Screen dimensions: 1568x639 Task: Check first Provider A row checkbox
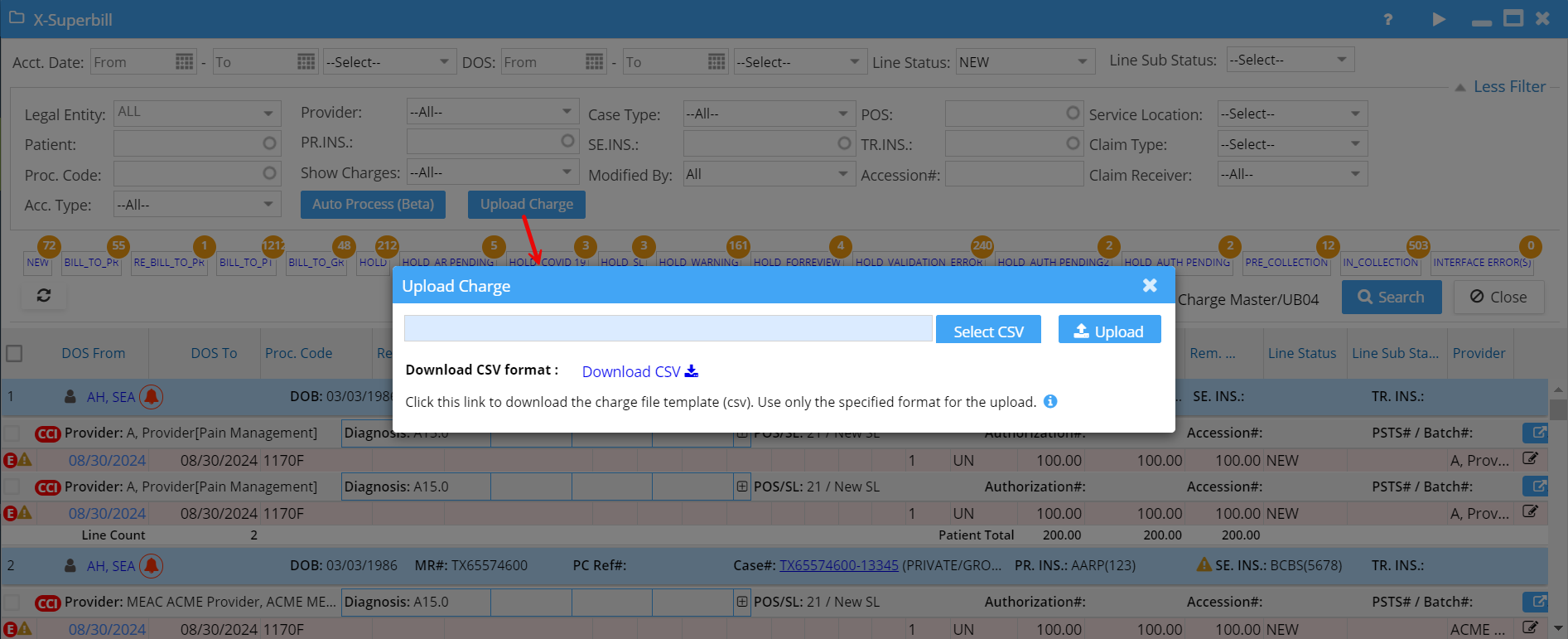tap(12, 433)
